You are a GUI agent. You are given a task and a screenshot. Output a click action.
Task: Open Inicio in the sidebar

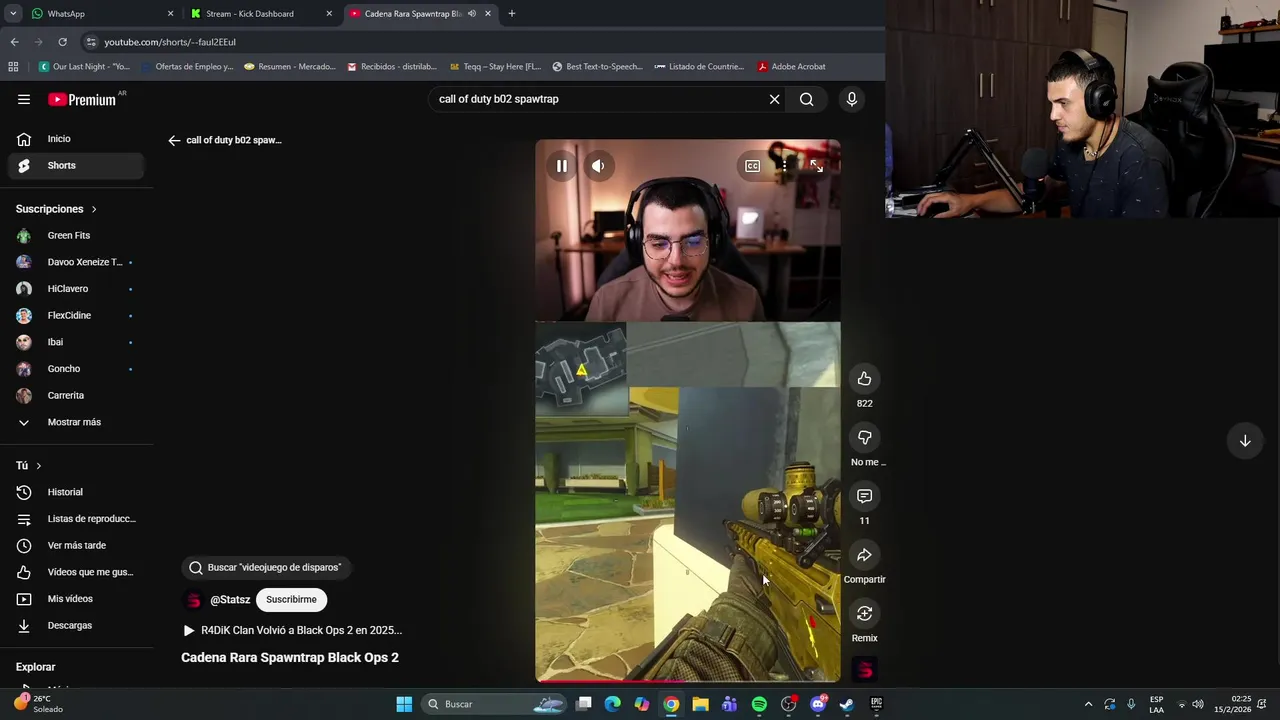tap(77, 139)
